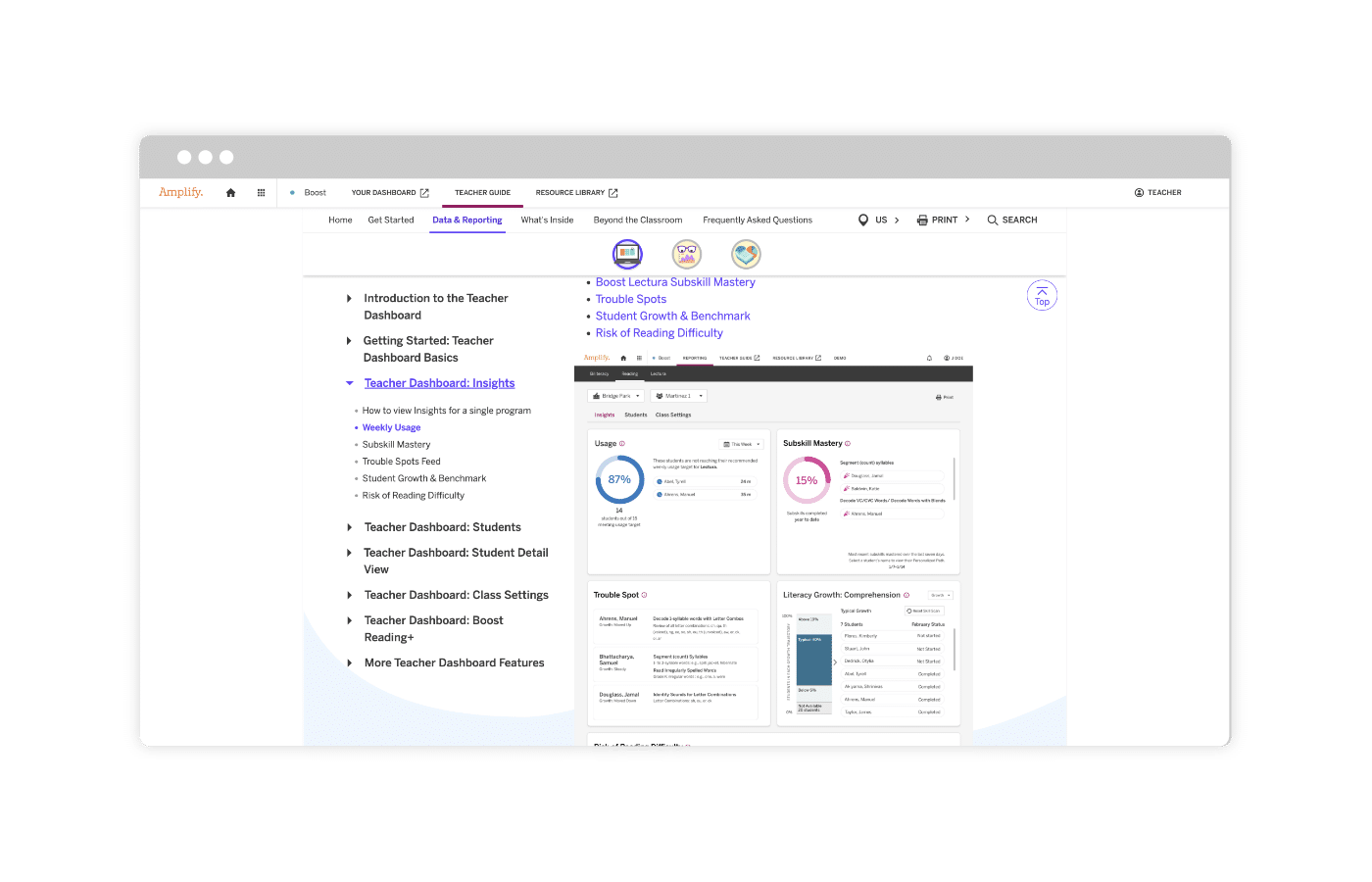Click the US location pin icon

(x=863, y=220)
